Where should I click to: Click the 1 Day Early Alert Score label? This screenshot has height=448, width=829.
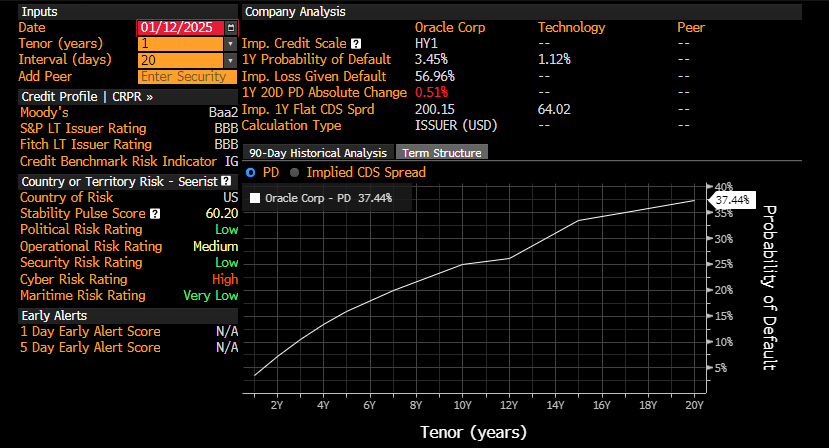90,332
